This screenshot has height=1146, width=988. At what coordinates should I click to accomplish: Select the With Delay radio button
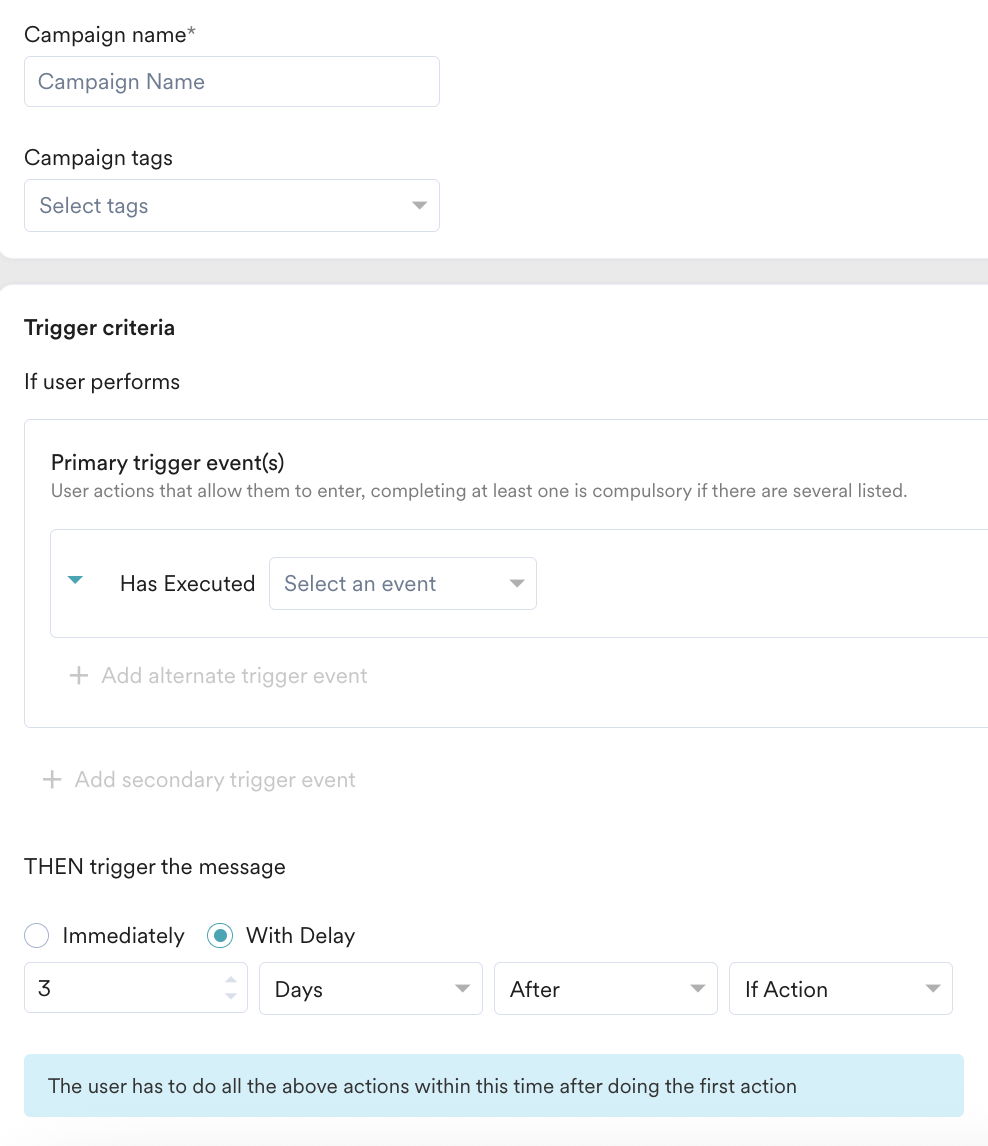[220, 936]
